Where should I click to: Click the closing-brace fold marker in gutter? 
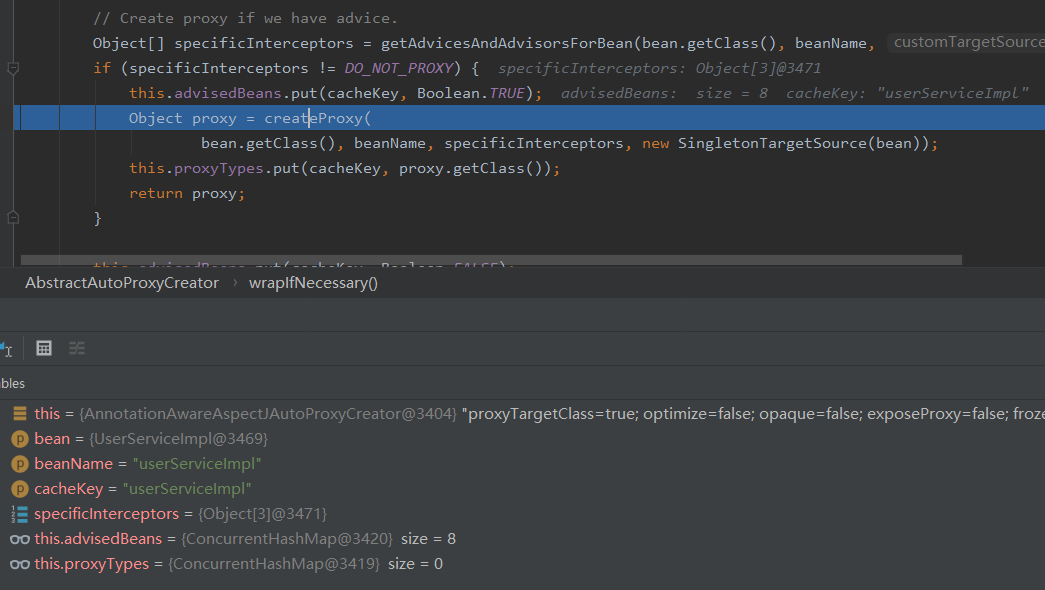point(13,217)
